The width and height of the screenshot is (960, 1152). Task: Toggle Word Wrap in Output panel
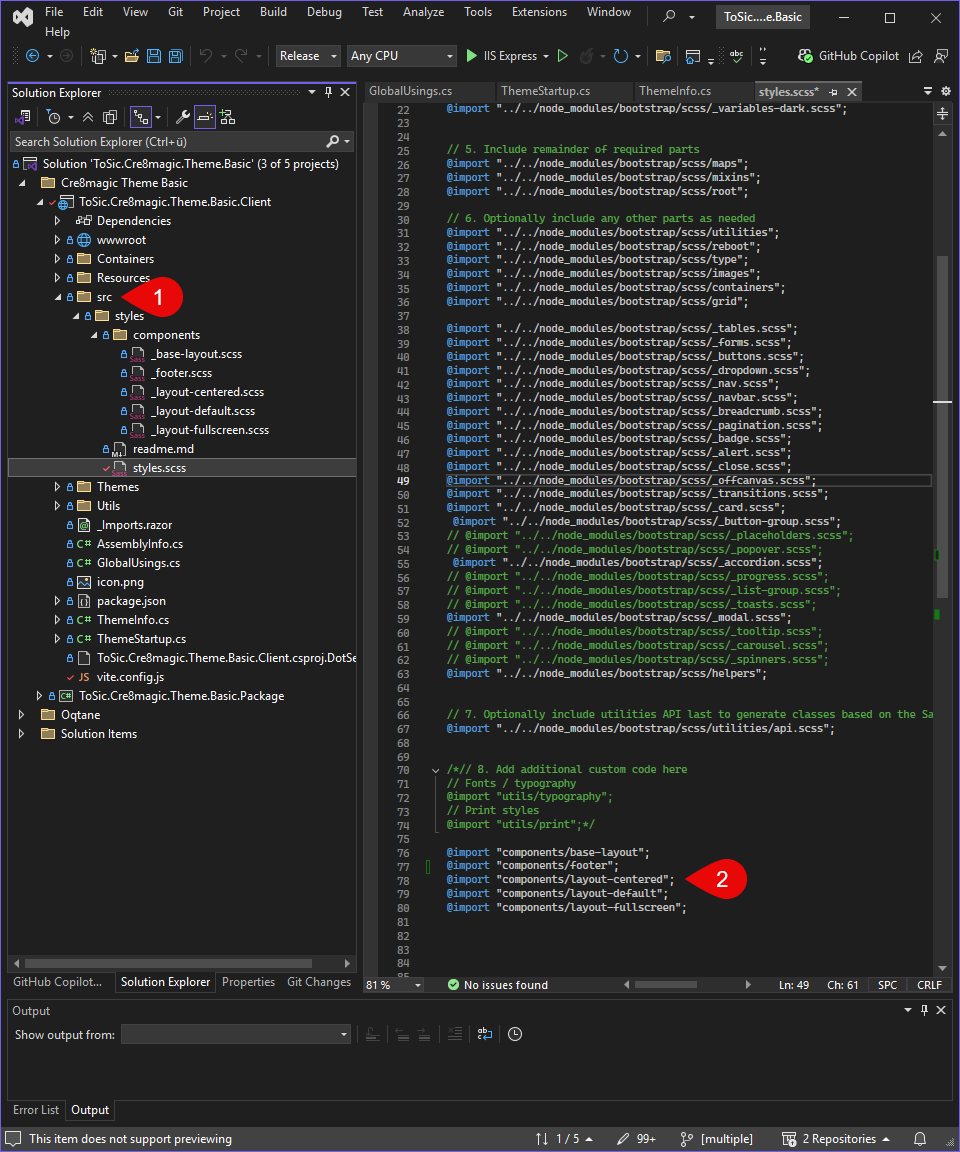pos(484,1034)
